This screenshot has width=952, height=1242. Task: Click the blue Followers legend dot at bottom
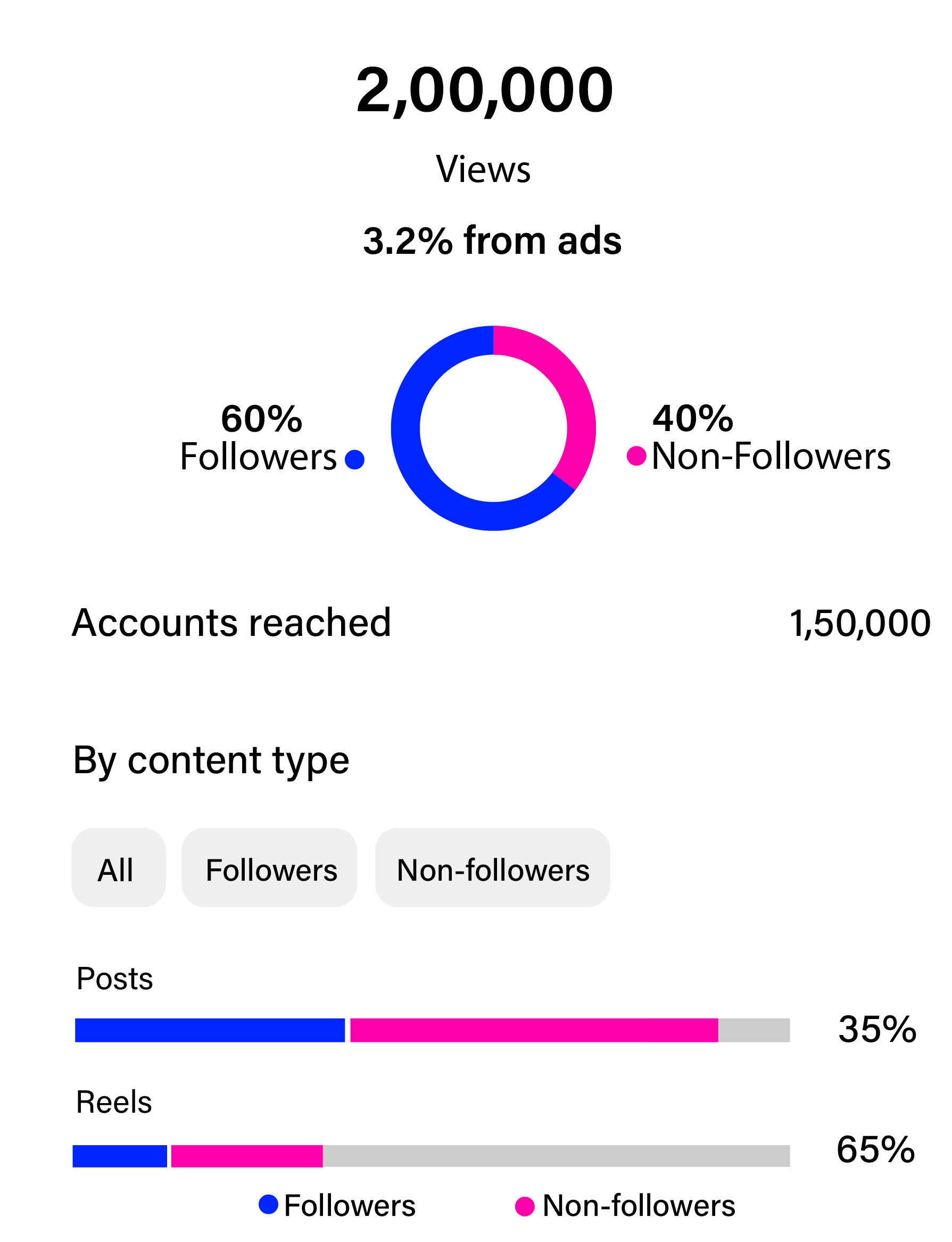[268, 1204]
